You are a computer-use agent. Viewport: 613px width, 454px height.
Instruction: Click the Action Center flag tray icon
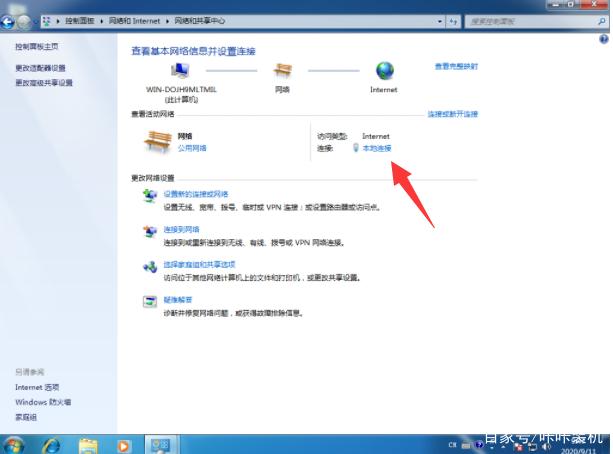519,447
